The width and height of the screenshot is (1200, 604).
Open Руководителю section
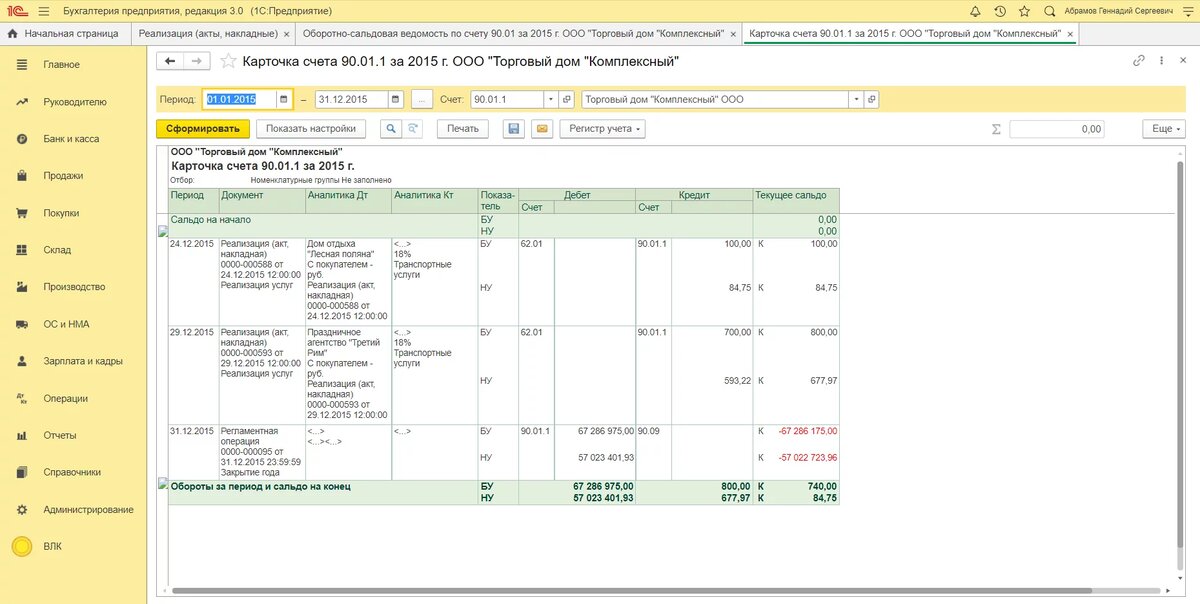[x=75, y=102]
